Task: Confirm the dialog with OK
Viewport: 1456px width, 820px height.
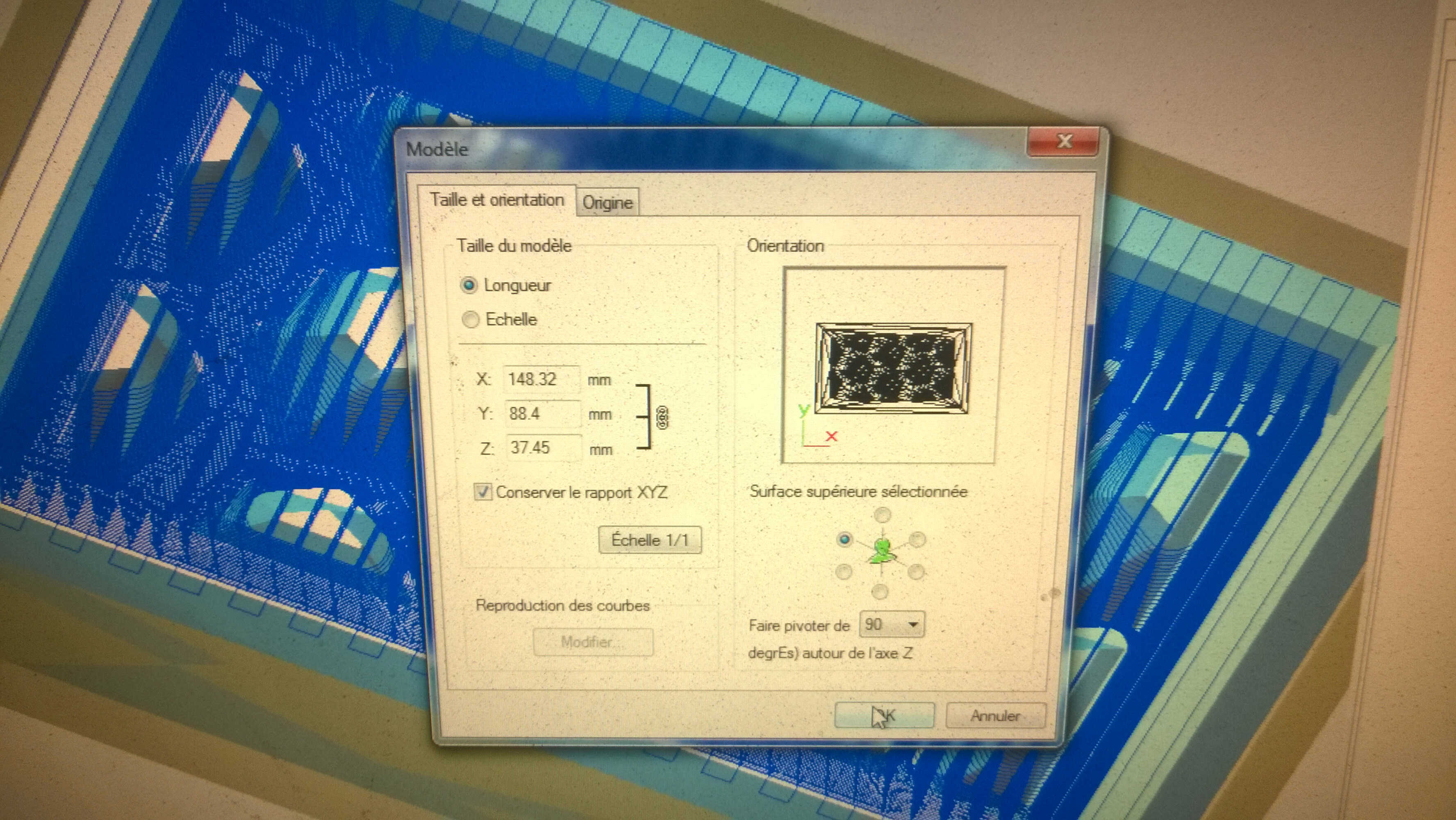Action: tap(884, 715)
